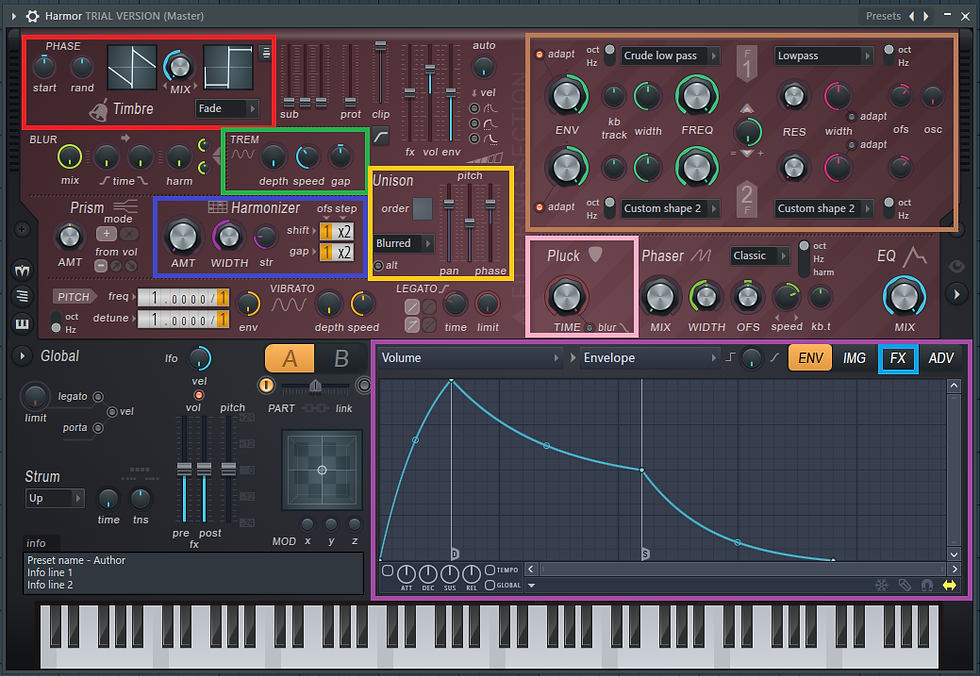The height and width of the screenshot is (676, 980).
Task: Click the round right-arrow side button
Action: [x=956, y=294]
